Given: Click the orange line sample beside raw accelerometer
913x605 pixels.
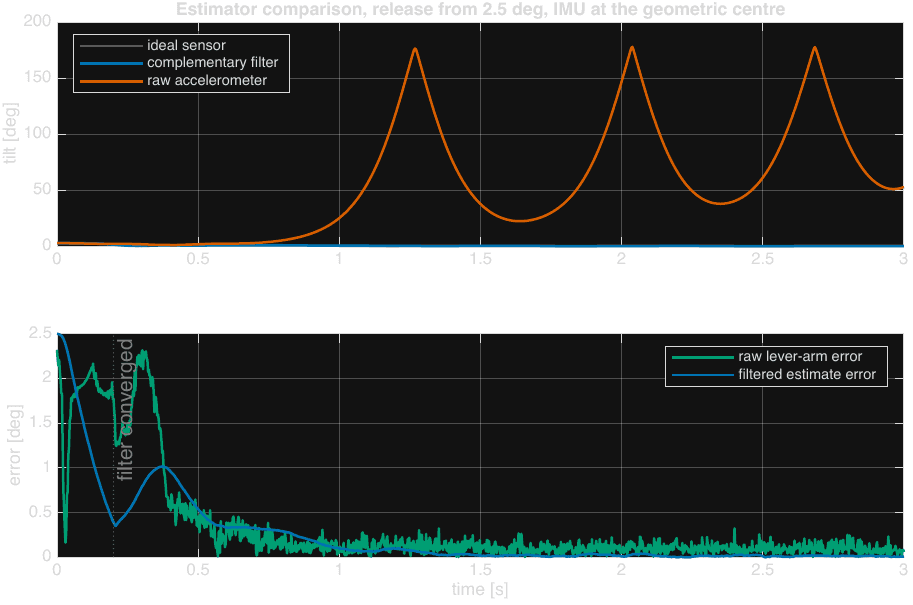Looking at the screenshot, I should (x=111, y=81).
